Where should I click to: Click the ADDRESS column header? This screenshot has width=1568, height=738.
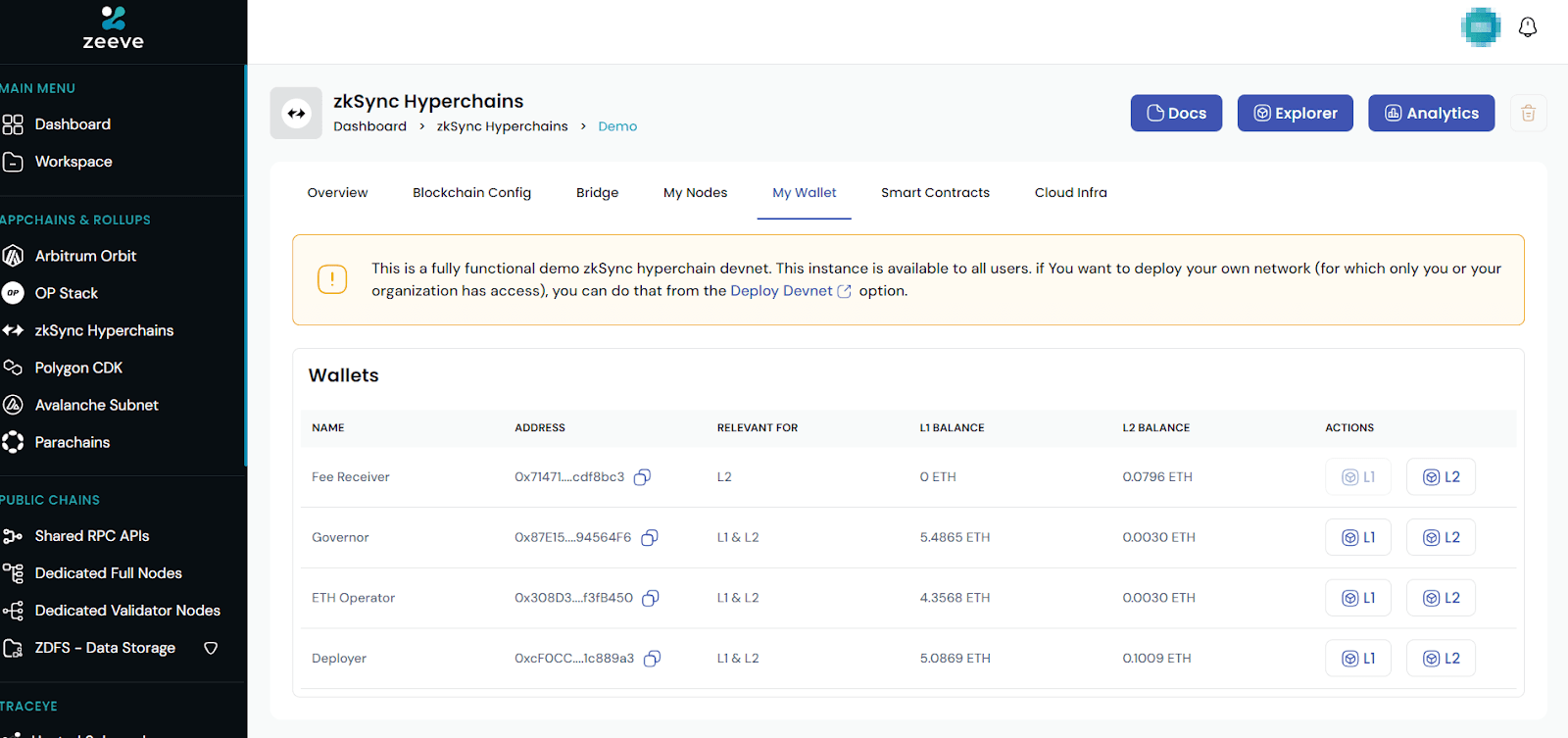coord(540,428)
